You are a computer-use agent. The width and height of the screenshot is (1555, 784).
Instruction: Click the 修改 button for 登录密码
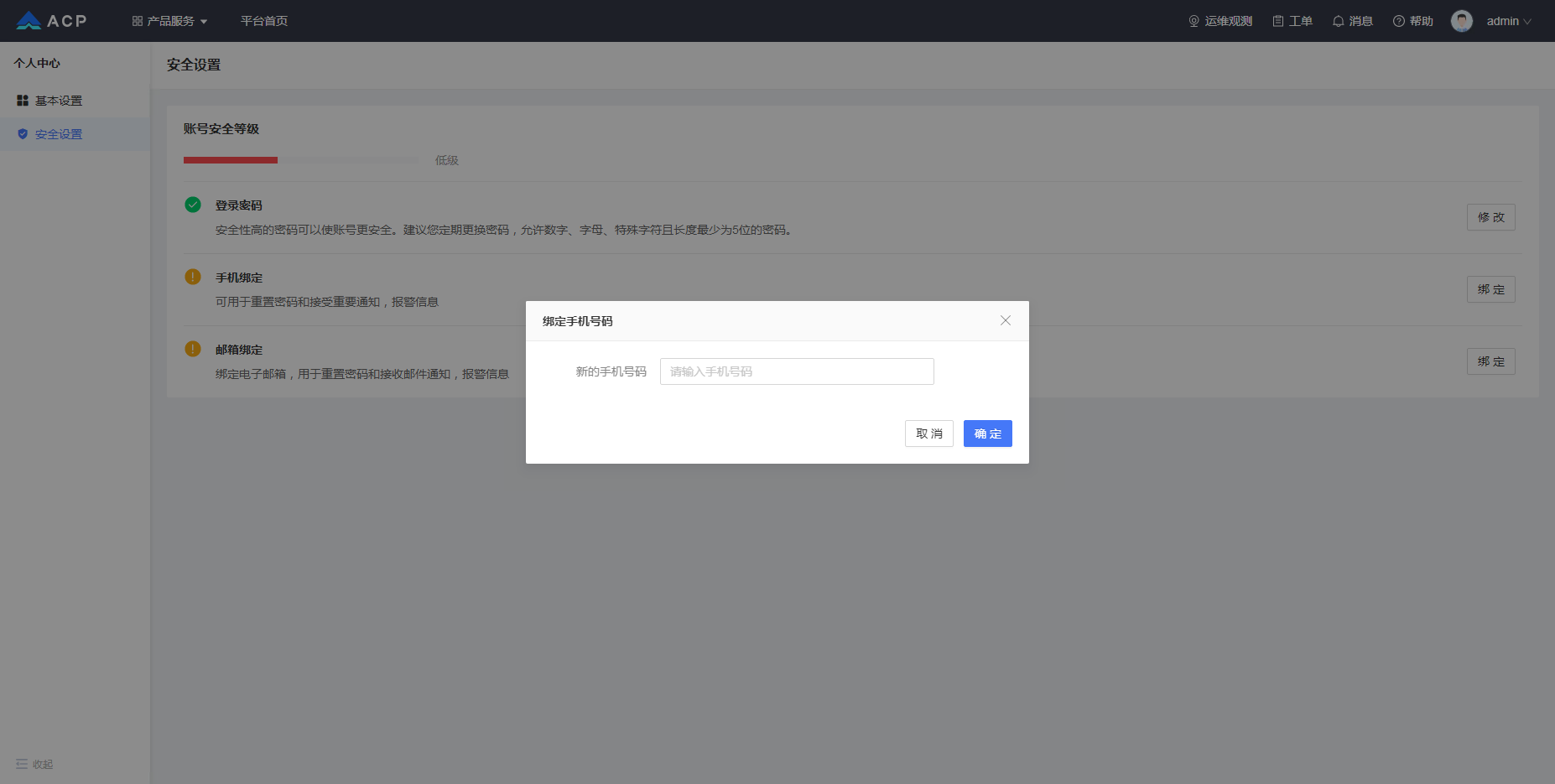pos(1491,217)
